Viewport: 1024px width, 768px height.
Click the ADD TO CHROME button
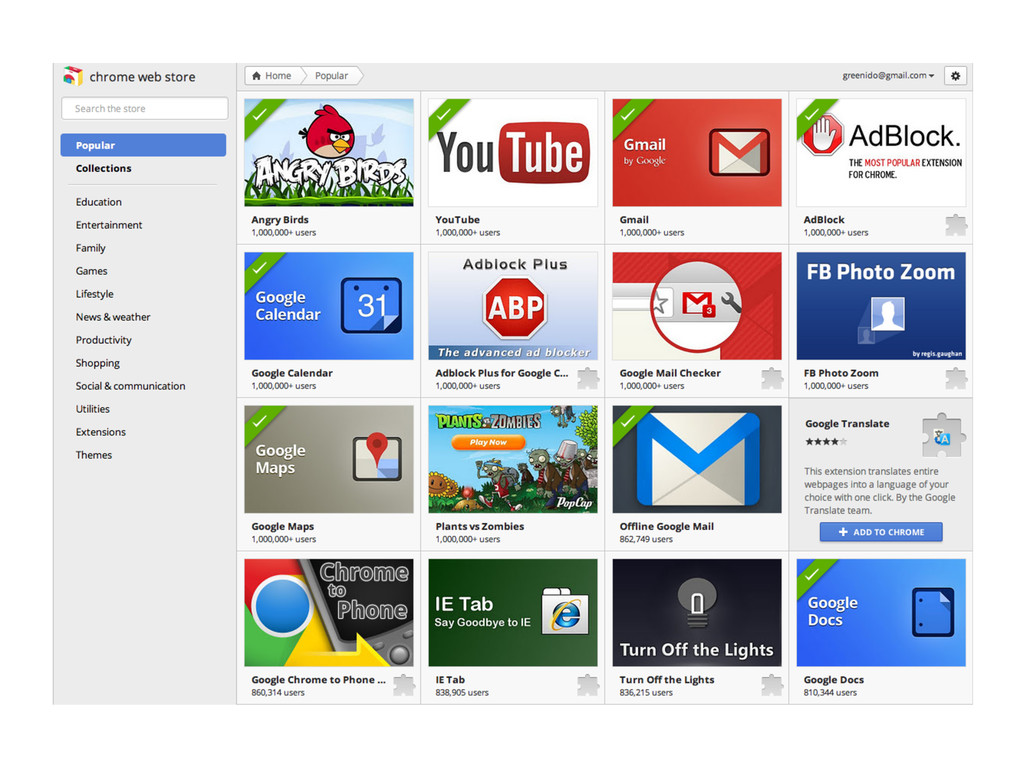[881, 532]
